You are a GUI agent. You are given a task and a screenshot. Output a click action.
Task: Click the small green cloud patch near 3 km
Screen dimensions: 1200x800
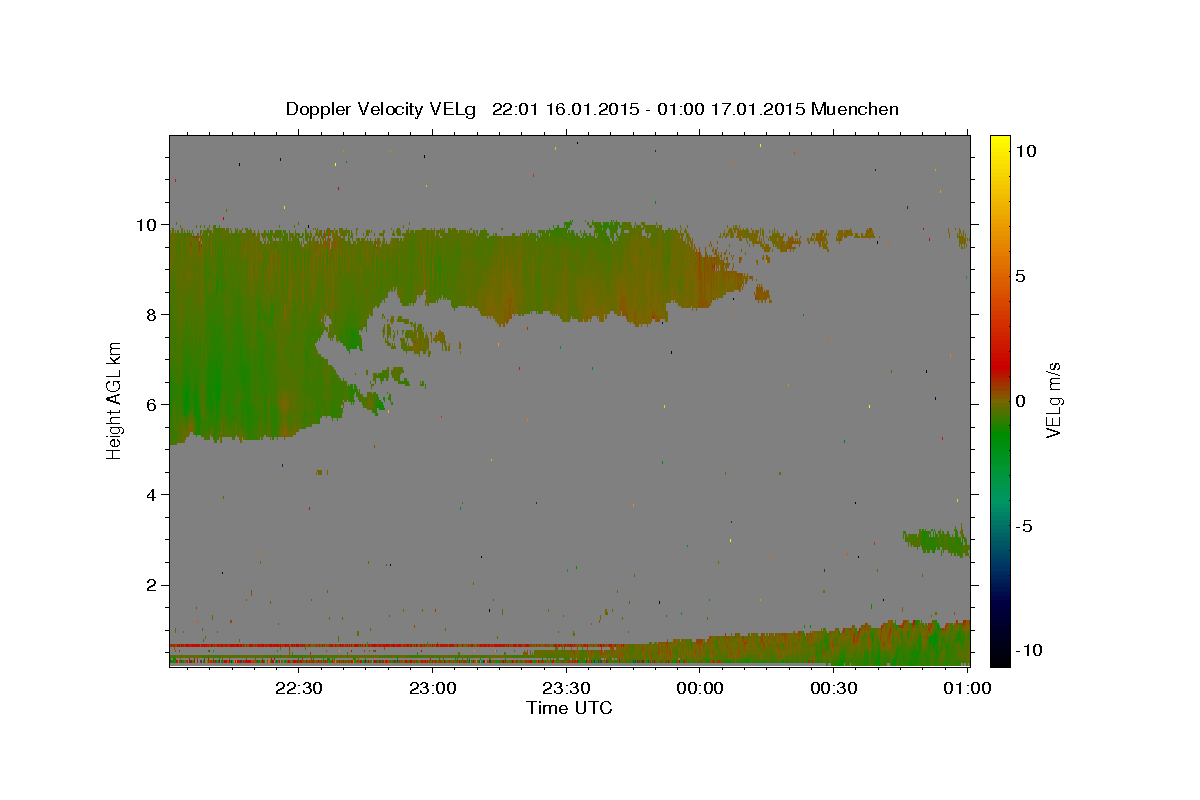[937, 542]
